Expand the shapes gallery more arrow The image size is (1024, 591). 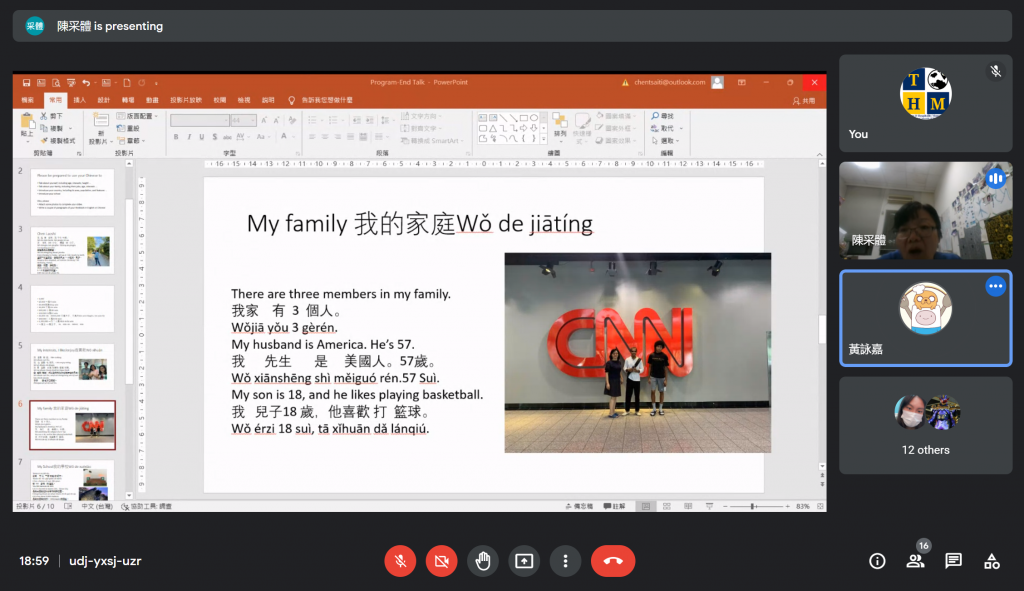click(x=543, y=138)
